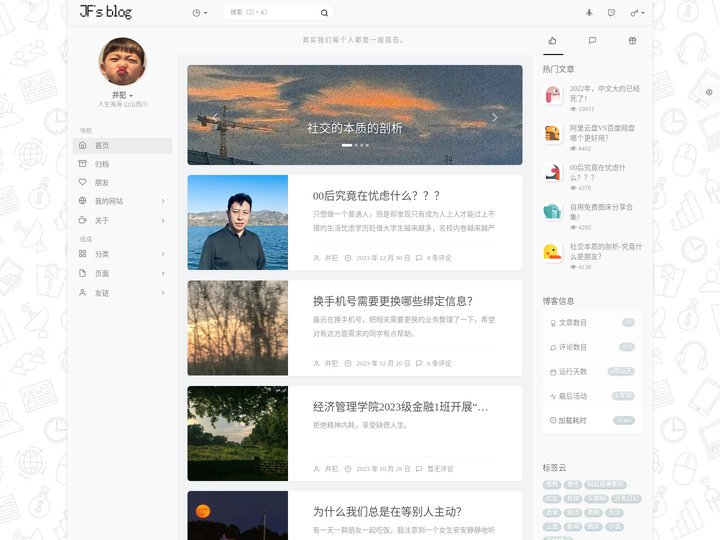
Task: Open 朋友 page in sidebar
Action: [x=122, y=182]
